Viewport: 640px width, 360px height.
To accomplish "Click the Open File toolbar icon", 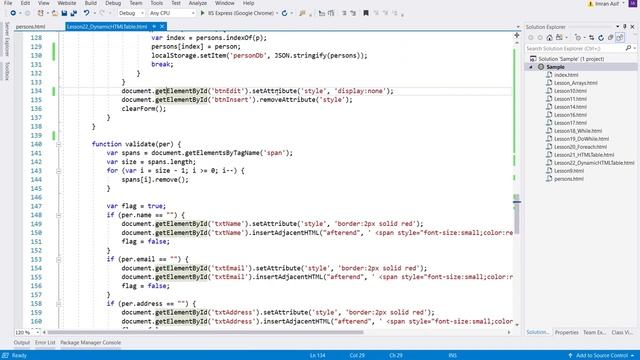I will (x=55, y=13).
